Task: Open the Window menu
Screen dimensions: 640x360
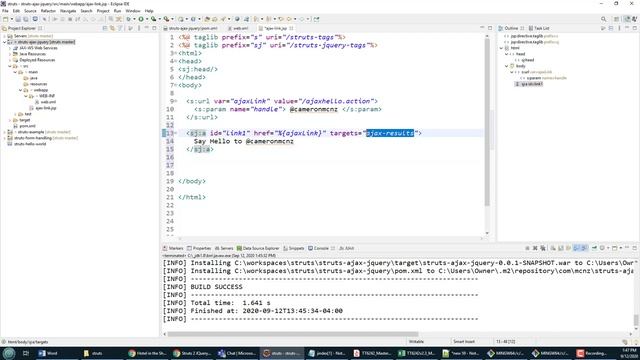Action: click(133, 11)
